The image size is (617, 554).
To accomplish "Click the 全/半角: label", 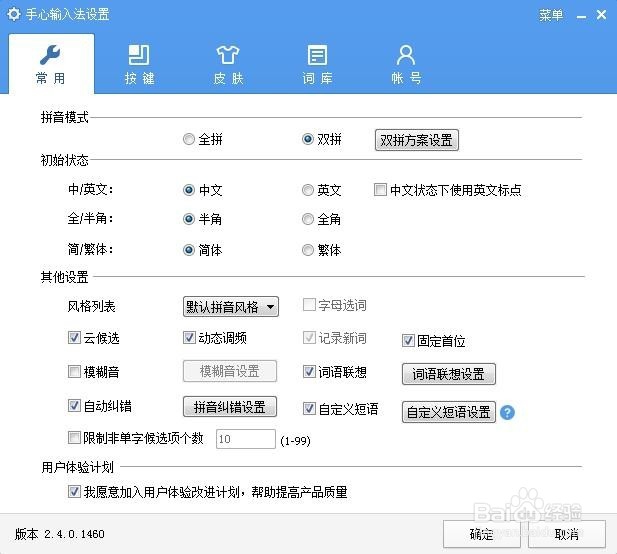I will click(x=91, y=218).
